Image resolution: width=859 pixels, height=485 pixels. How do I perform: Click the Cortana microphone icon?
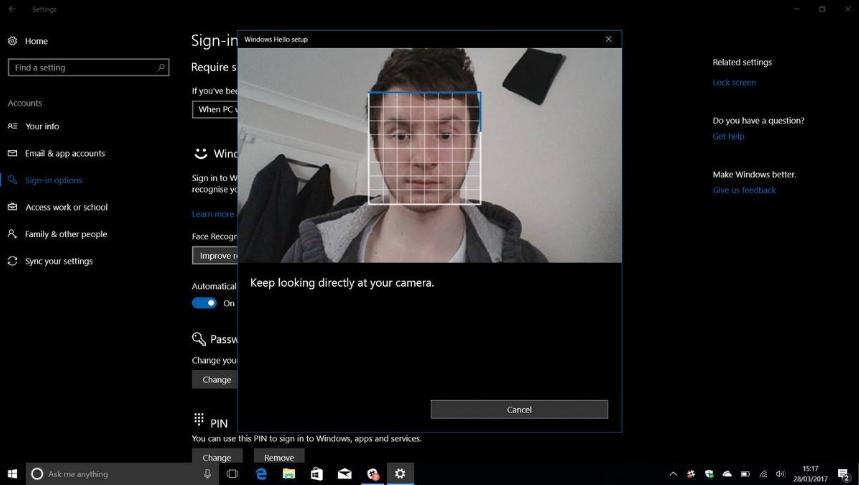pos(207,474)
